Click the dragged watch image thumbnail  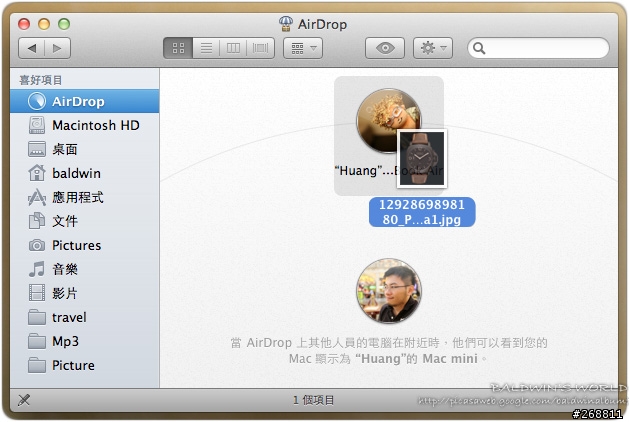pos(422,158)
